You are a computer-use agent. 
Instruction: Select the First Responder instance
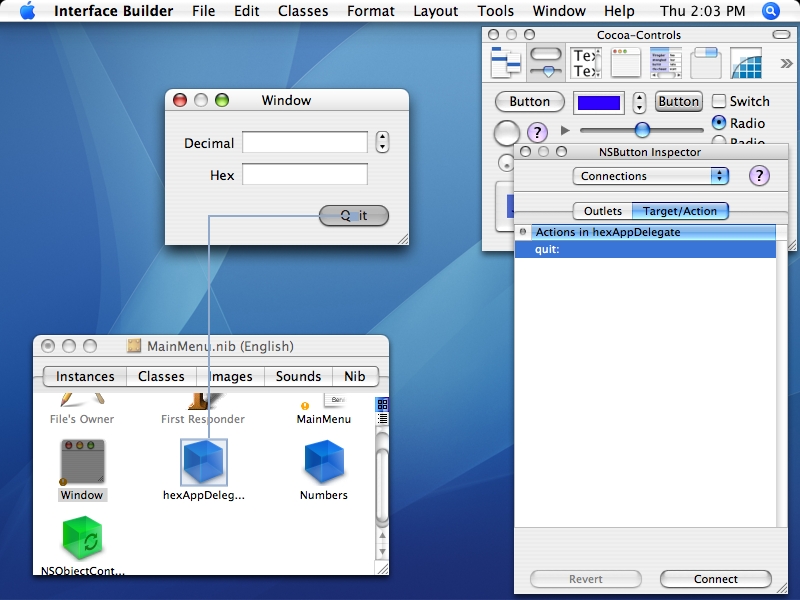click(x=203, y=409)
